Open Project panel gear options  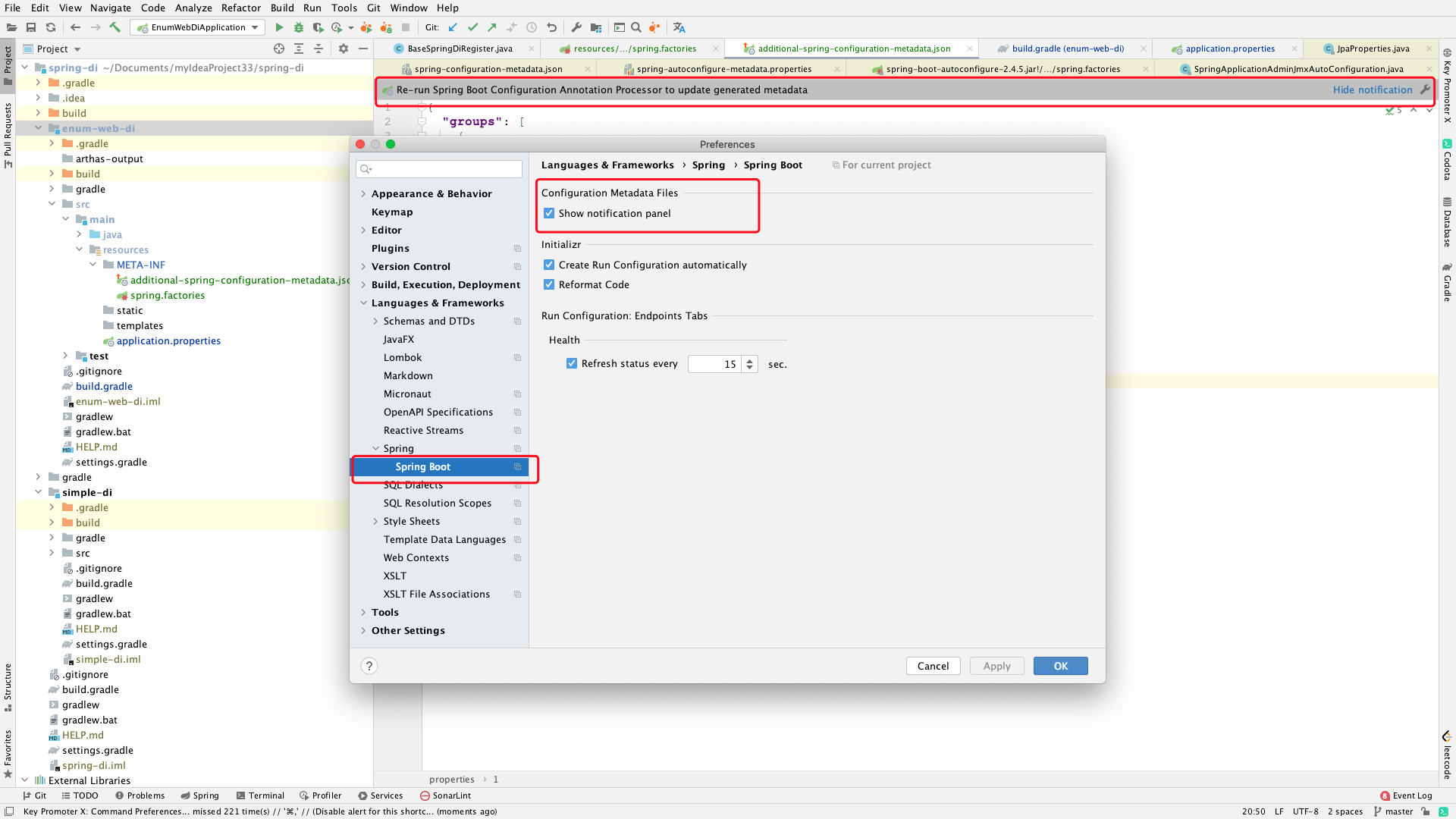[344, 49]
